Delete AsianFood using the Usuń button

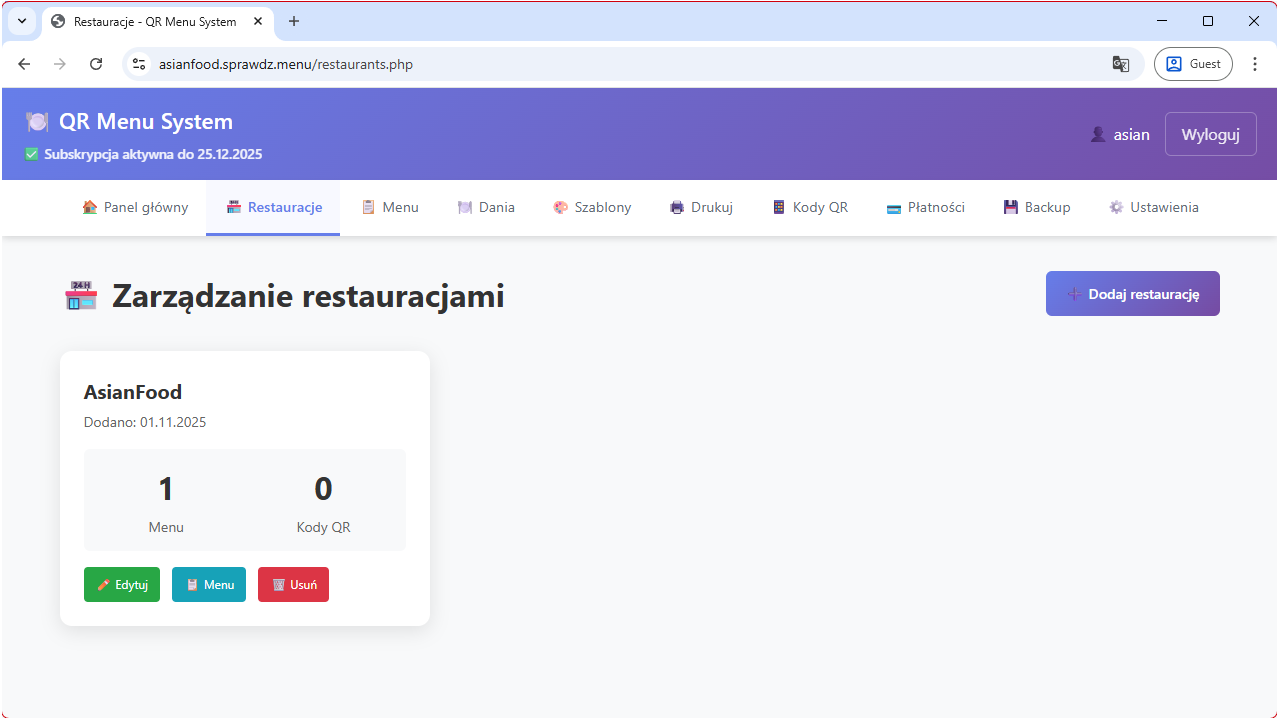pos(293,584)
